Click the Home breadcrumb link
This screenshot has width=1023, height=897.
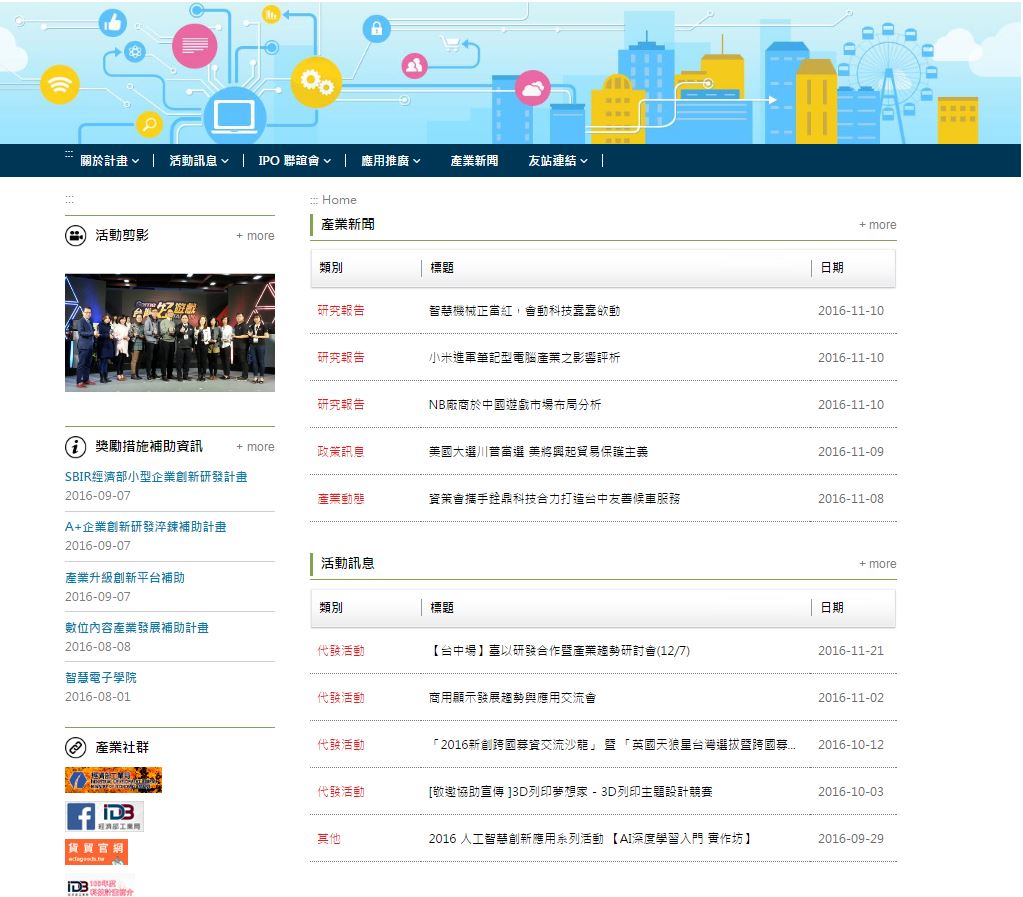click(339, 200)
